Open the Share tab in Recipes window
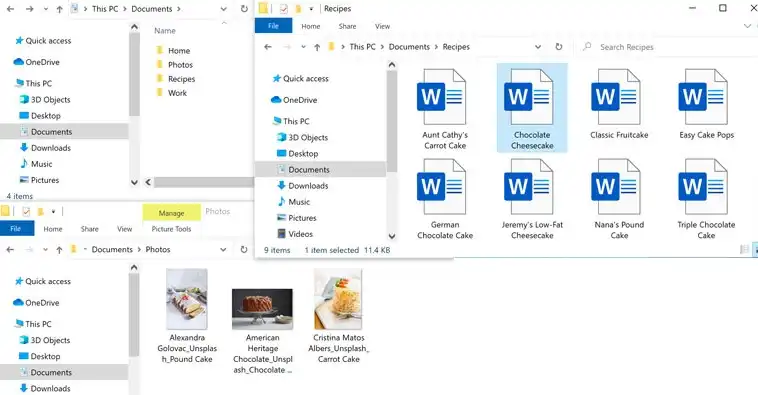This screenshot has width=758, height=395. pyautogui.click(x=347, y=26)
